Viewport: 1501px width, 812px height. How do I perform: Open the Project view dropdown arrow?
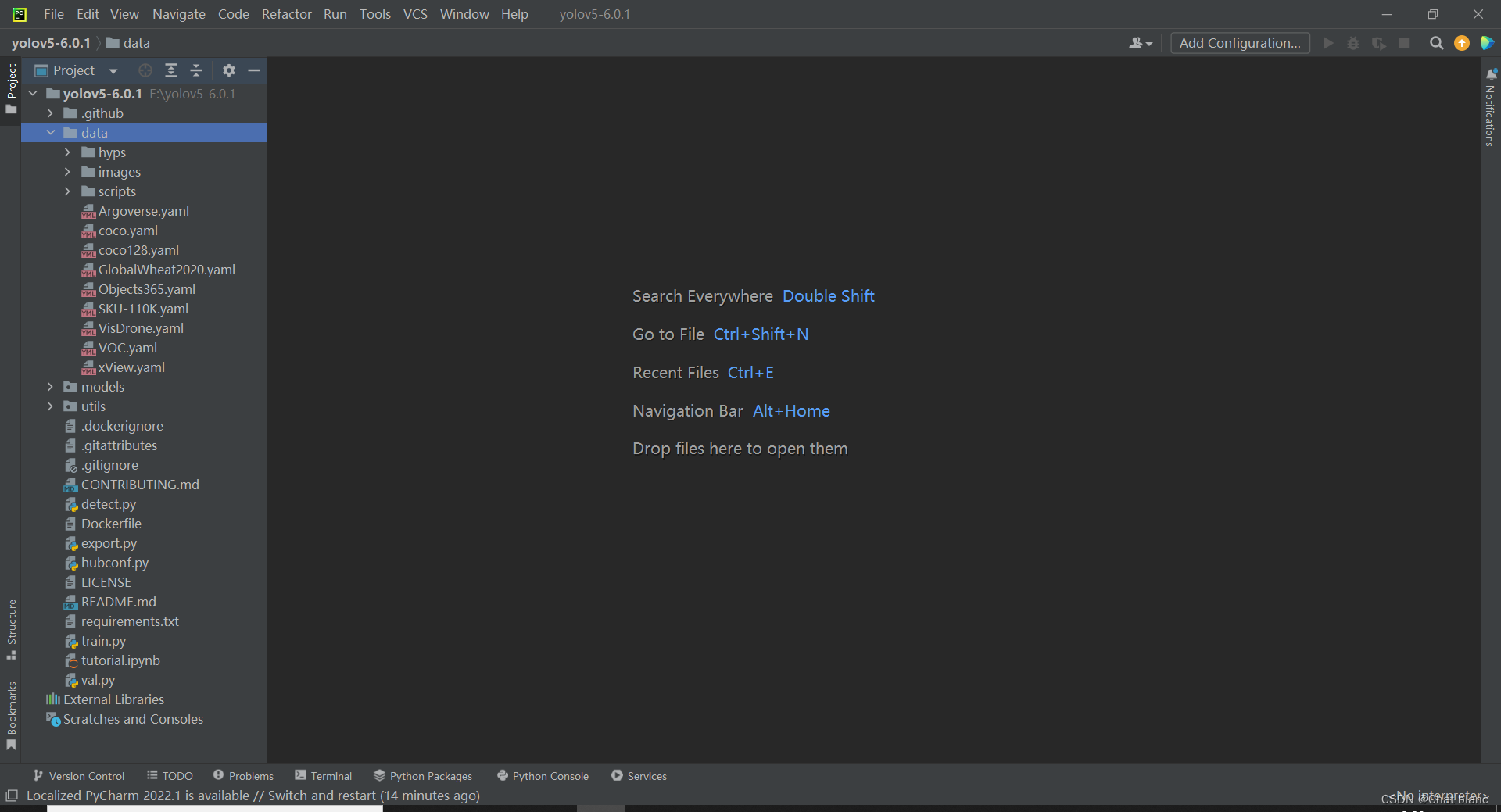[x=113, y=70]
